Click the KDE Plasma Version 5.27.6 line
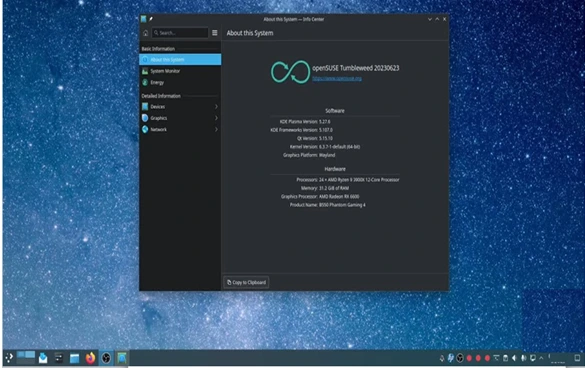This screenshot has width=585, height=368. pyautogui.click(x=305, y=122)
